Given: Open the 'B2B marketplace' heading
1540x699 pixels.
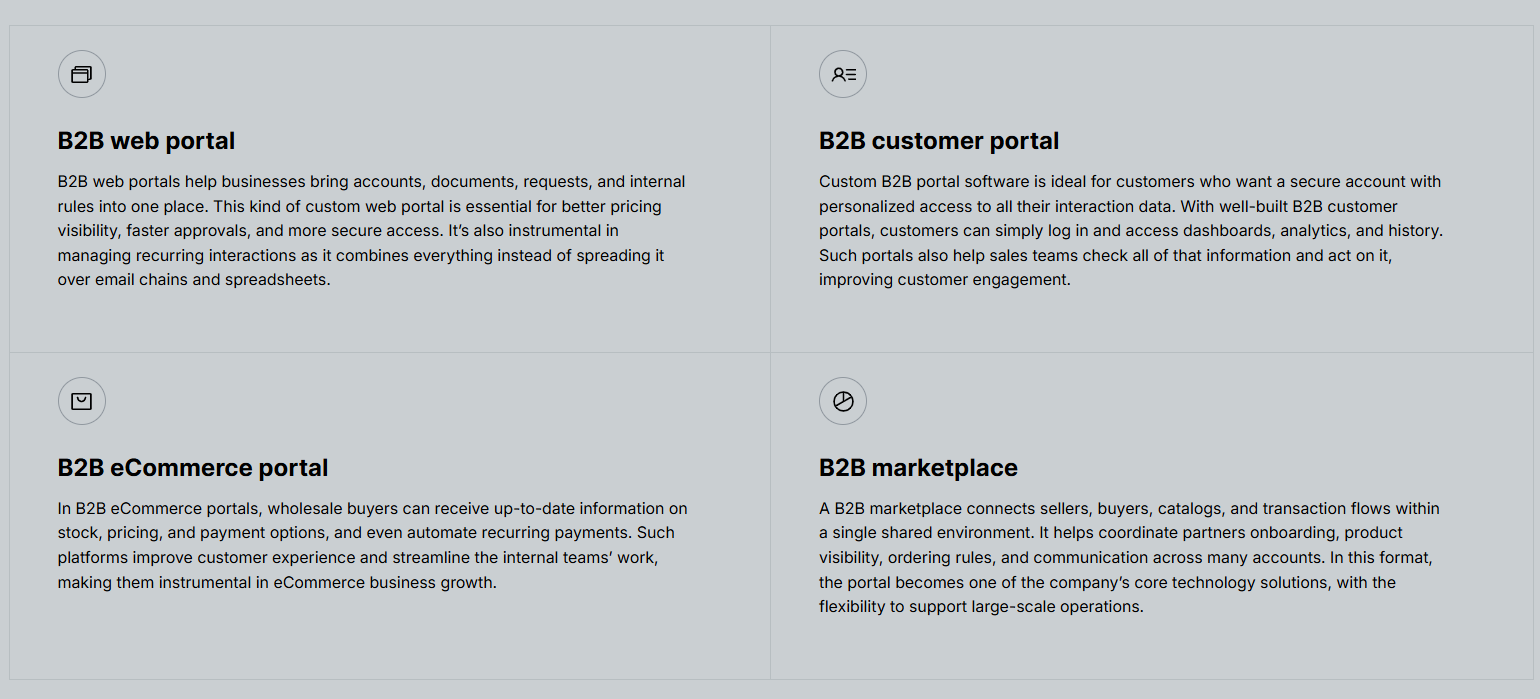Looking at the screenshot, I should pos(918,468).
